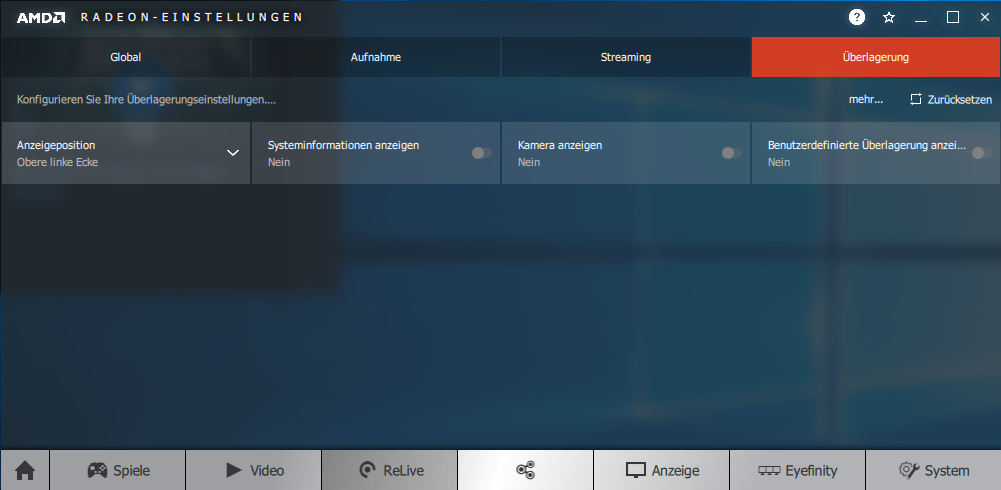Toggle Kamera anzeigen switch
The width and height of the screenshot is (1001, 490).
732,153
